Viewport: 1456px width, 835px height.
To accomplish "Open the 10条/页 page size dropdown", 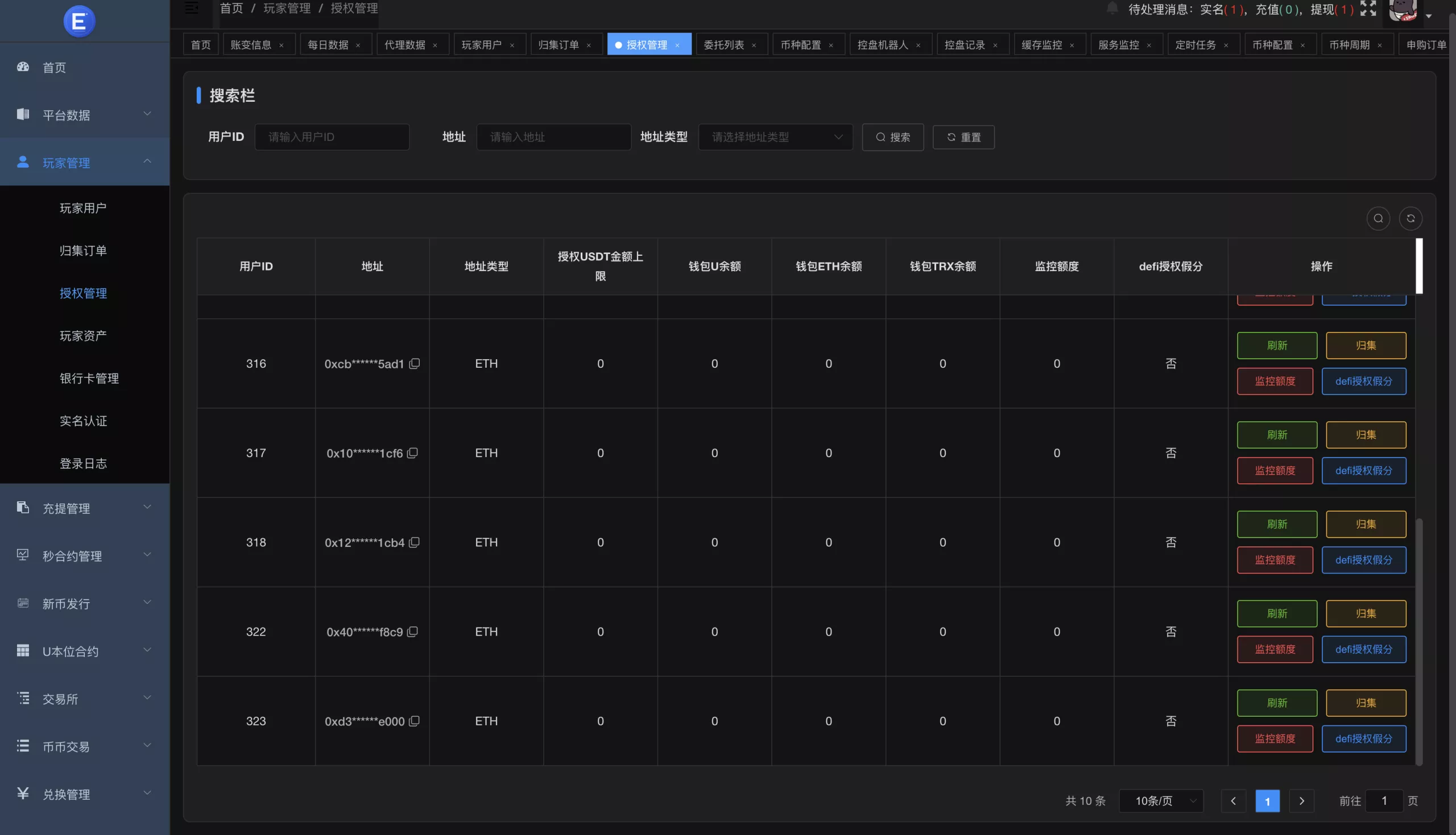I will point(1161,800).
